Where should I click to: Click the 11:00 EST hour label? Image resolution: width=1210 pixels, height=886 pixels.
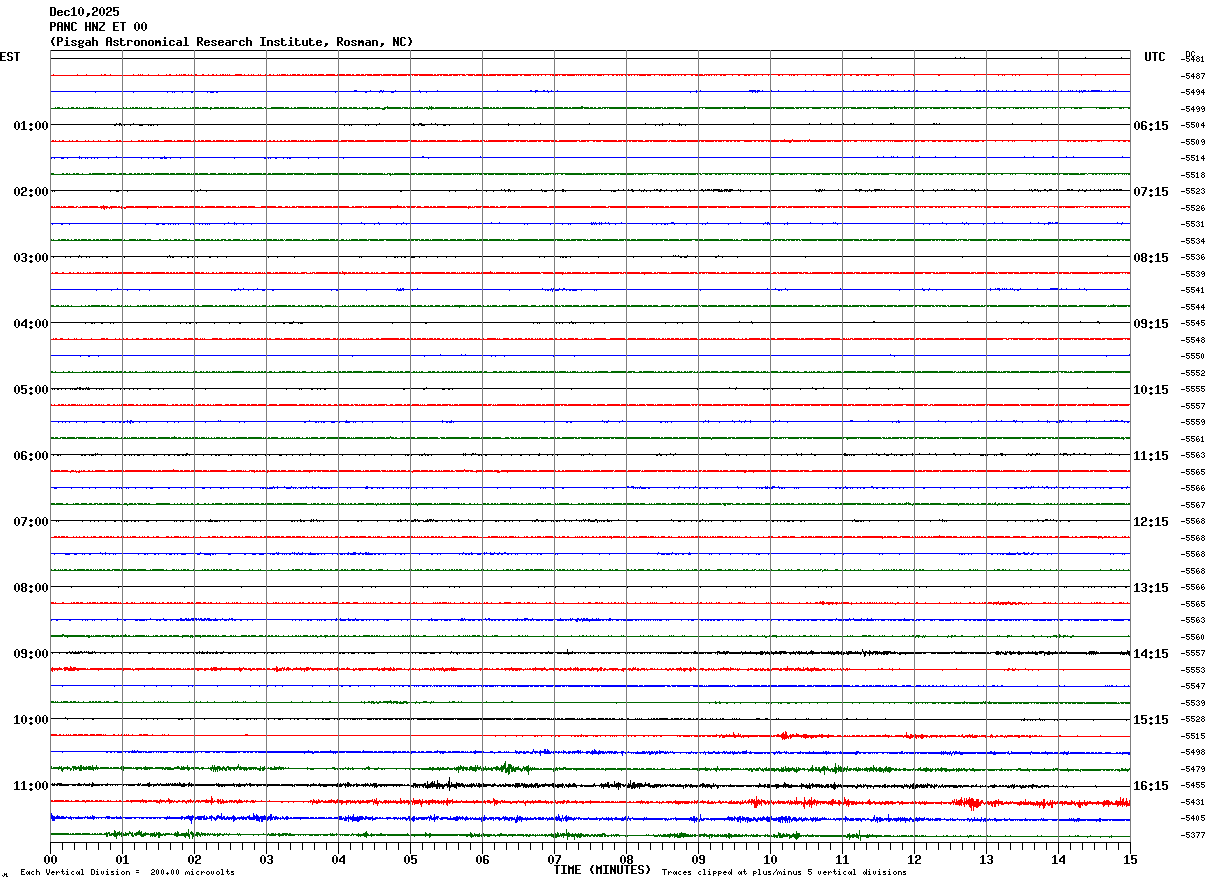tap(31, 786)
